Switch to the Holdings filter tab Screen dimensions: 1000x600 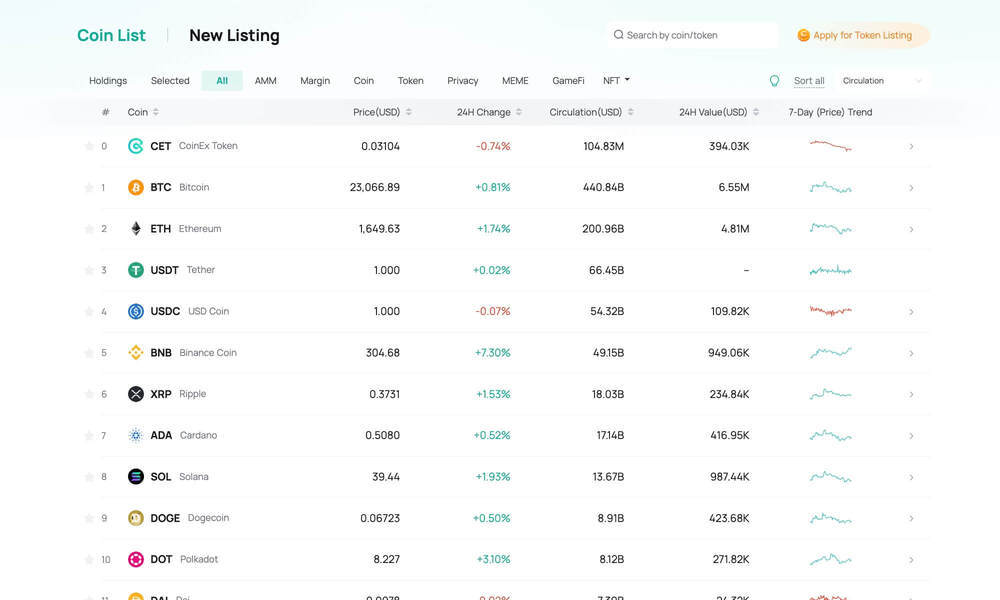(x=108, y=81)
